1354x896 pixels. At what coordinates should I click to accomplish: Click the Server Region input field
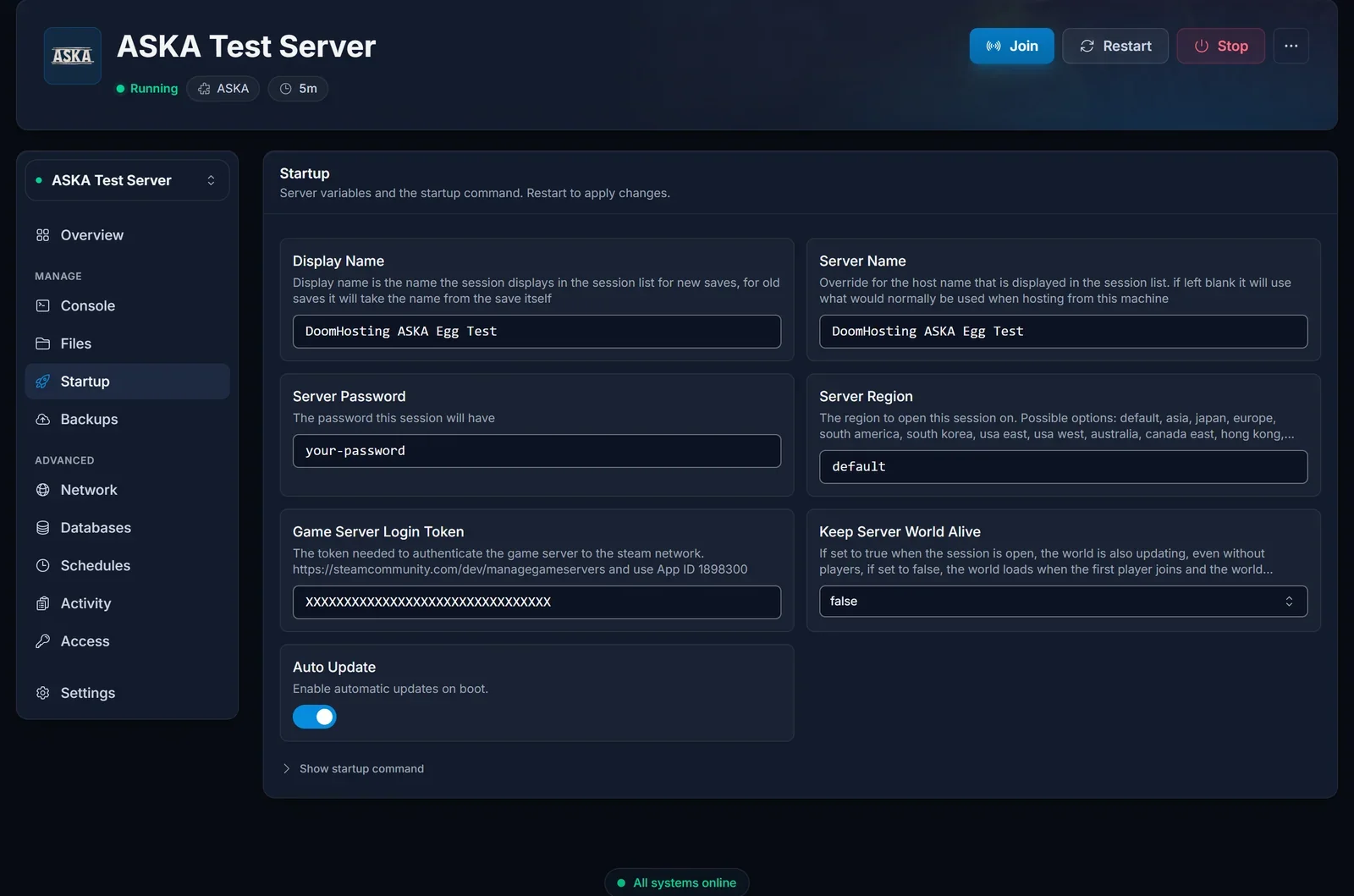[x=1063, y=467]
